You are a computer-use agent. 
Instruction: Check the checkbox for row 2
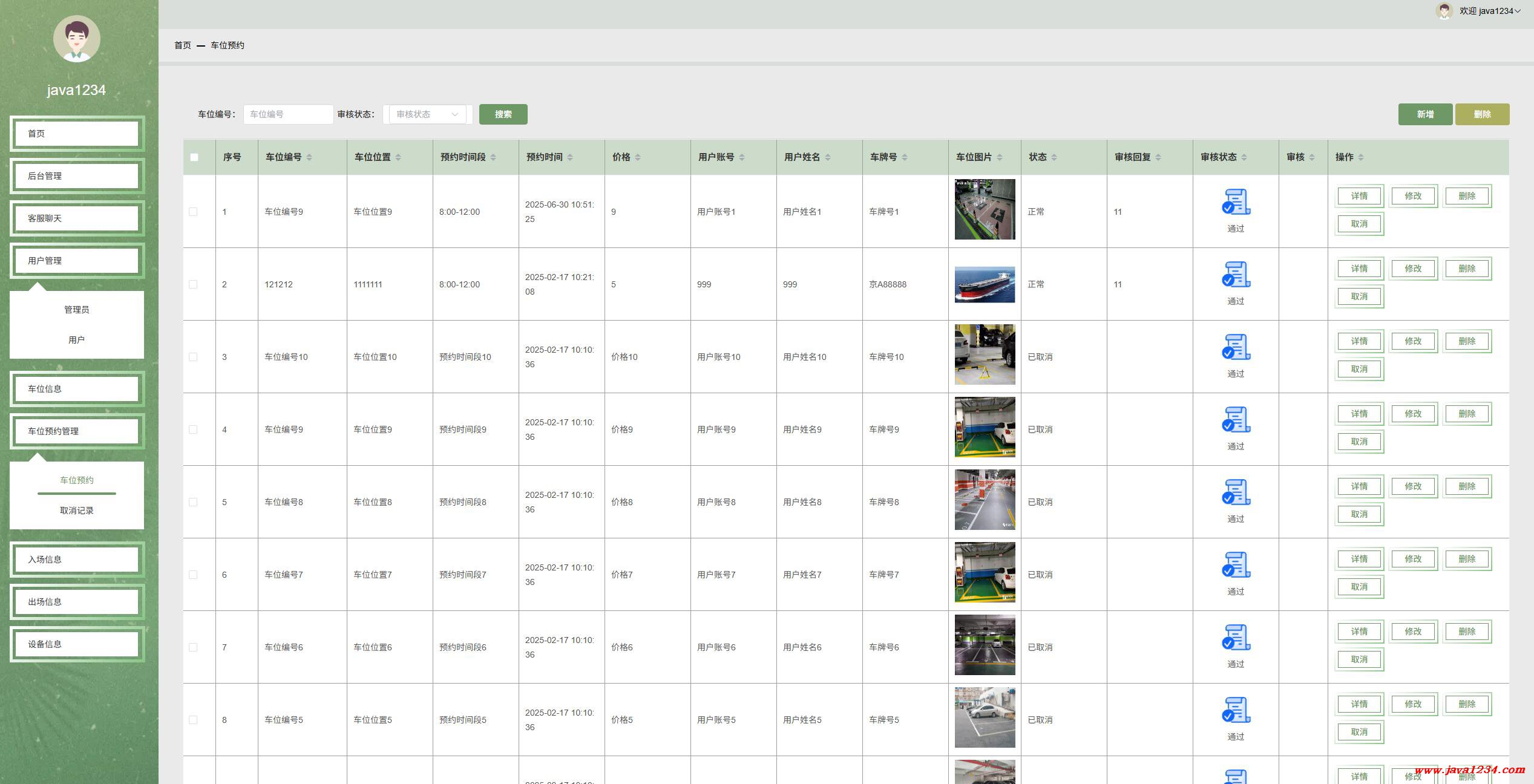click(x=193, y=284)
